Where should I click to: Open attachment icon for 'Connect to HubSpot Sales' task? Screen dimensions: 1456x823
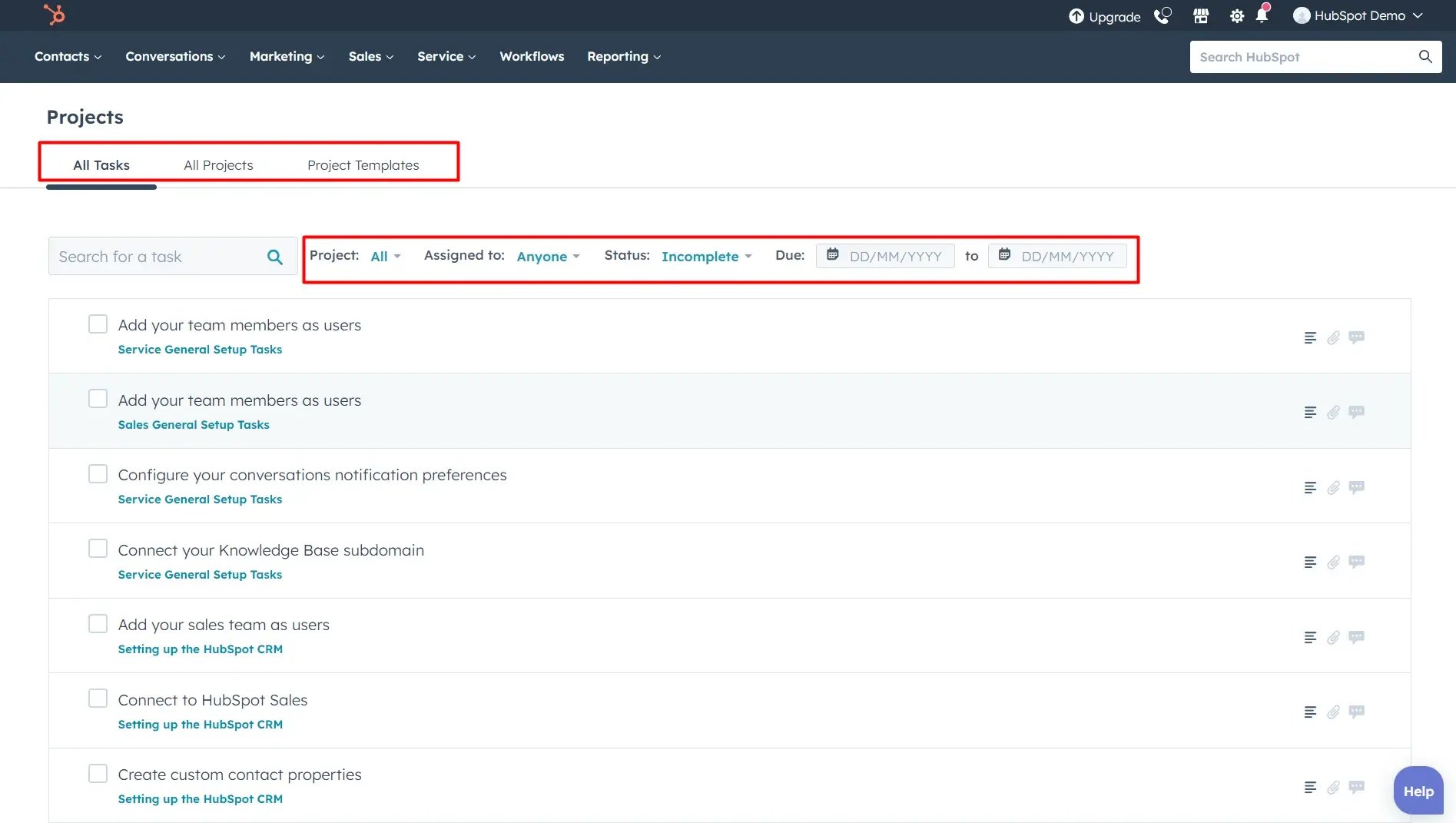(x=1333, y=712)
